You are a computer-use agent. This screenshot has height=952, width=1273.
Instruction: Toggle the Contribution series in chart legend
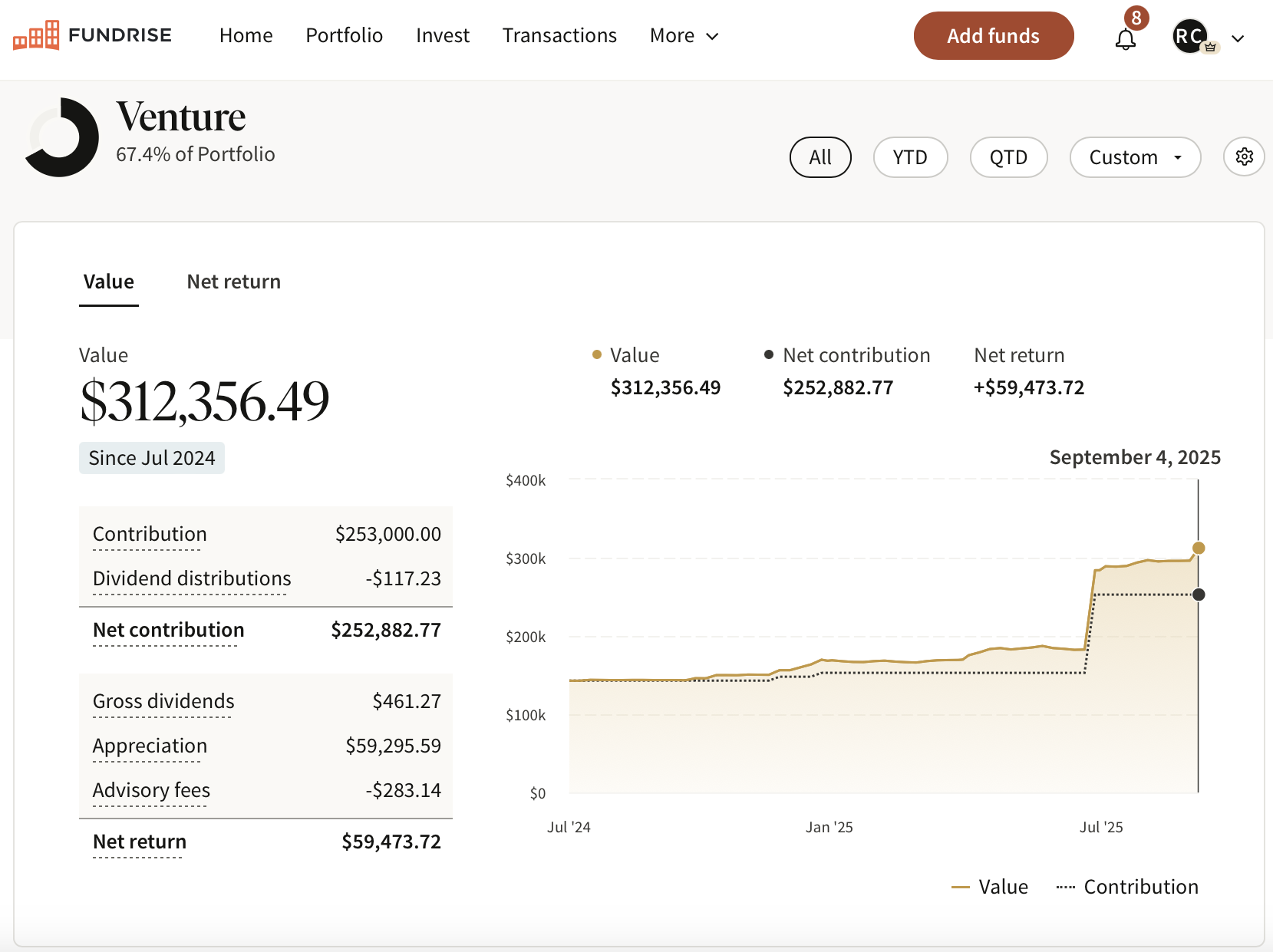click(x=1127, y=887)
